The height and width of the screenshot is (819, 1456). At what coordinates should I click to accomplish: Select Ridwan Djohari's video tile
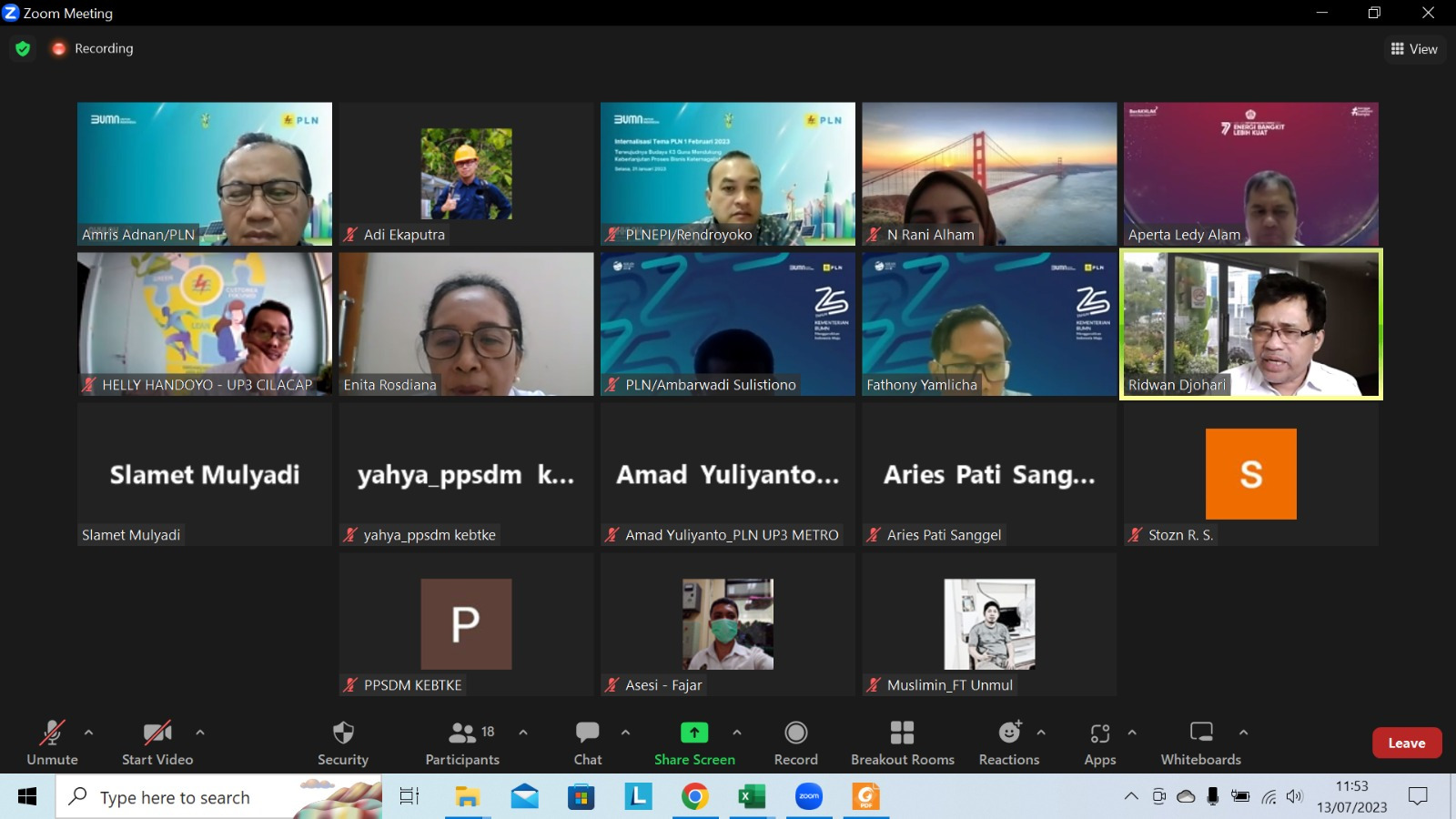[x=1250, y=324]
